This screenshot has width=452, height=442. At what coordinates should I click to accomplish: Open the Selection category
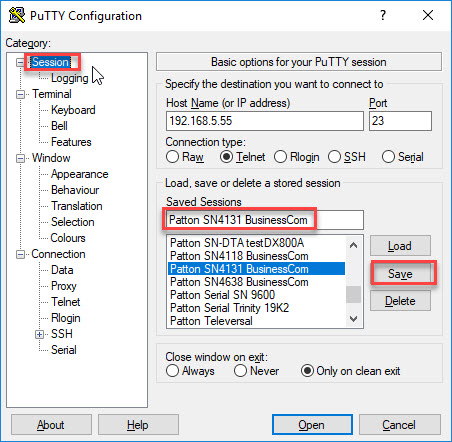pyautogui.click(x=72, y=222)
